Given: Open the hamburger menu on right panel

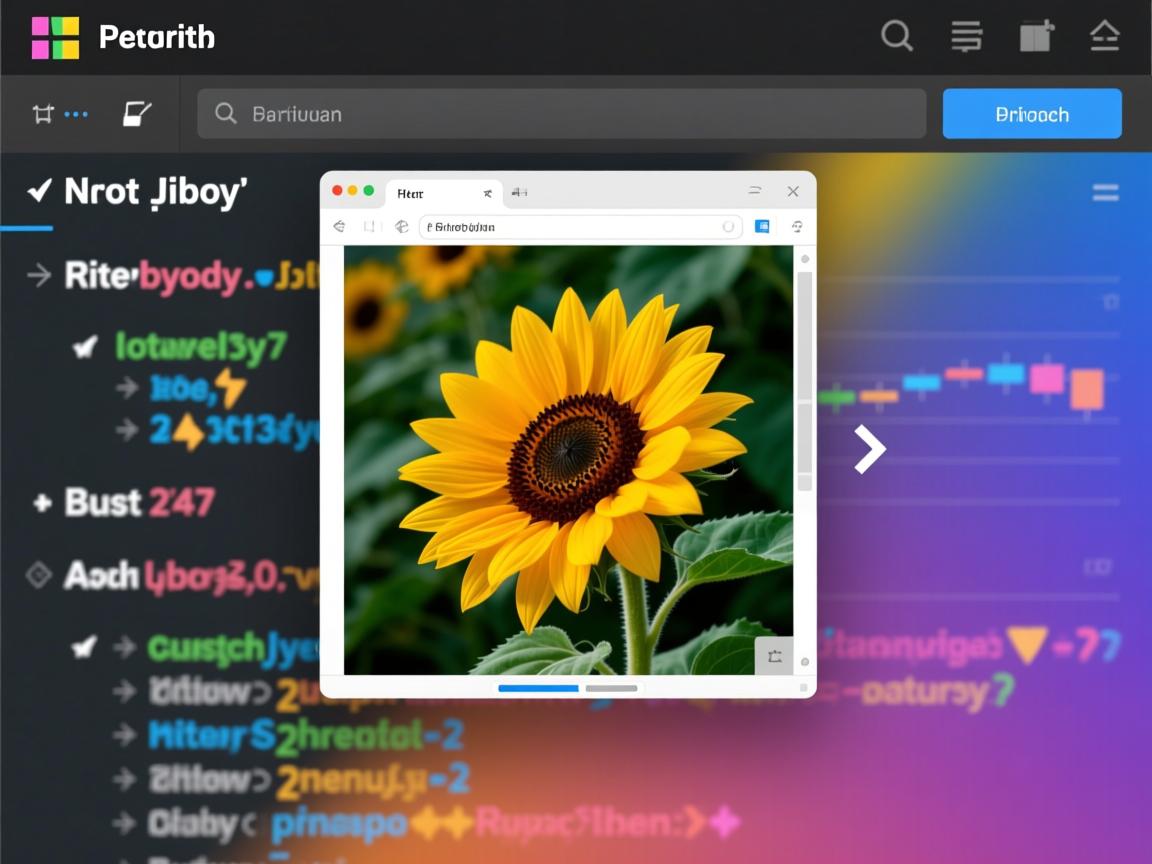Looking at the screenshot, I should pos(1105,193).
